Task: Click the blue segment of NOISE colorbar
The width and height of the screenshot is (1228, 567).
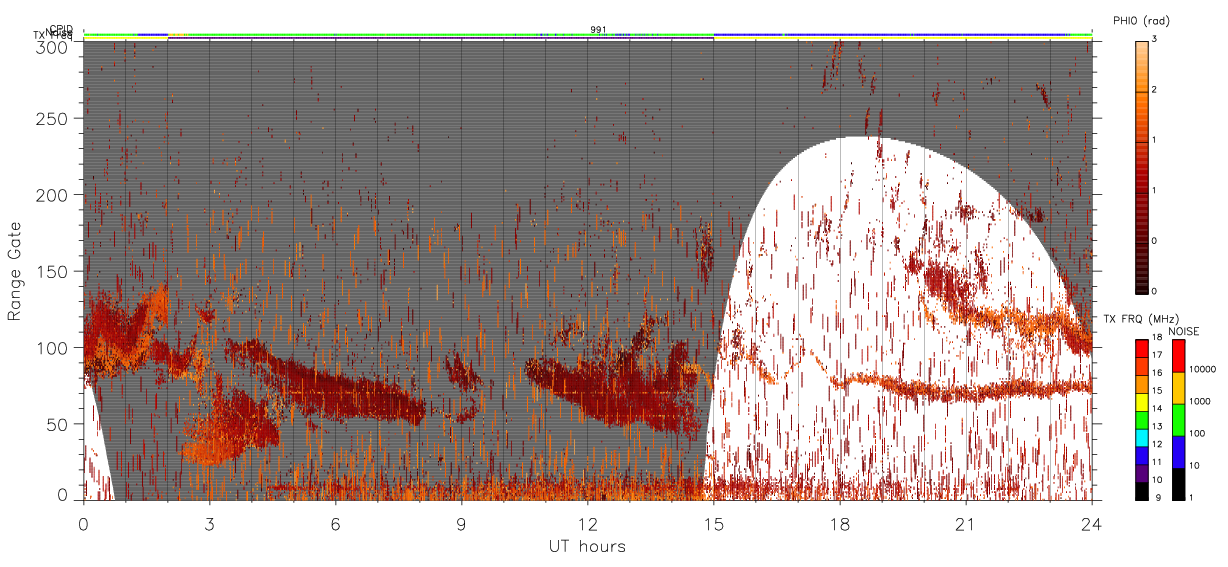Action: 1178,450
